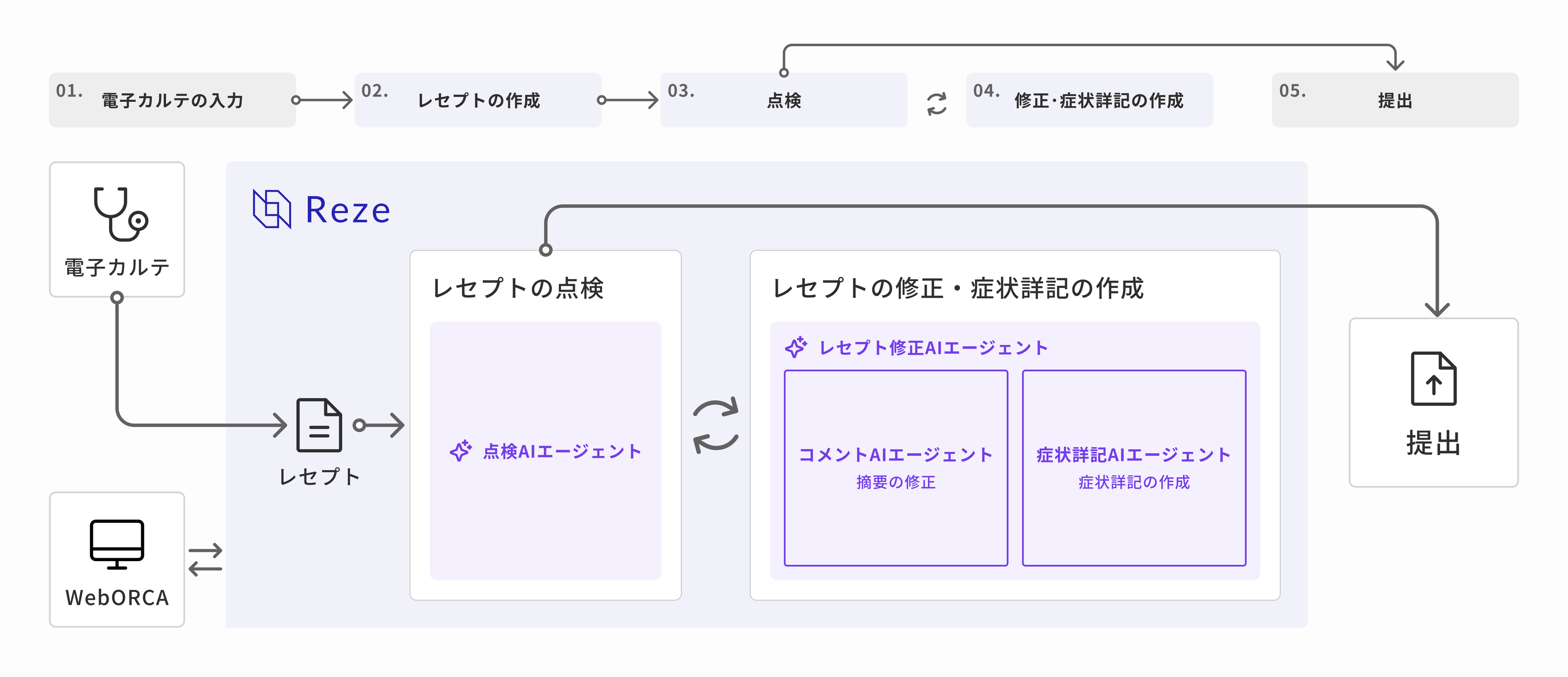
Task: Click the sparkle icon beside 点検AIエージェント
Action: click(461, 451)
